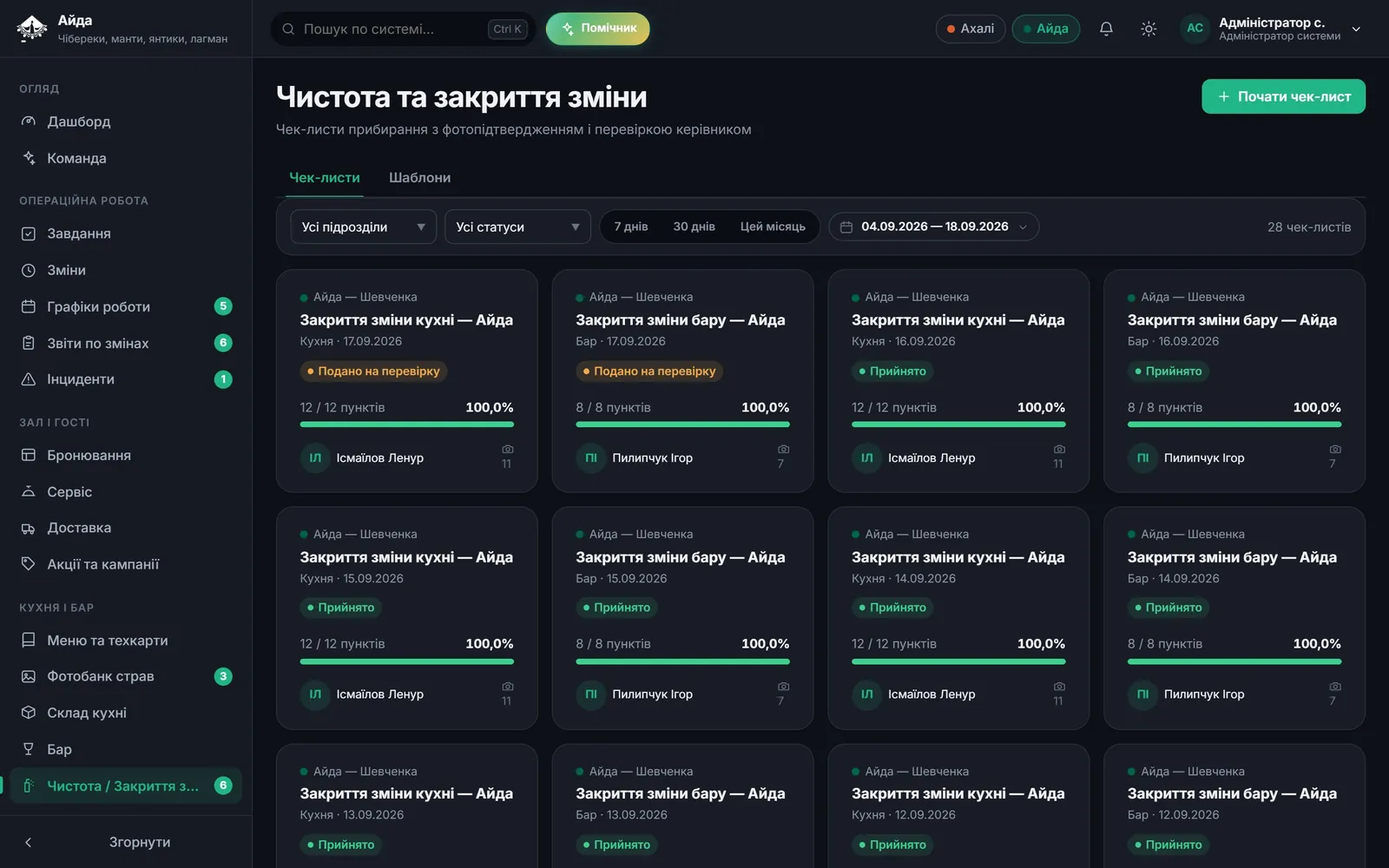Select the 30 днів period filter
Viewport: 1389px width, 868px height.
[x=694, y=227]
